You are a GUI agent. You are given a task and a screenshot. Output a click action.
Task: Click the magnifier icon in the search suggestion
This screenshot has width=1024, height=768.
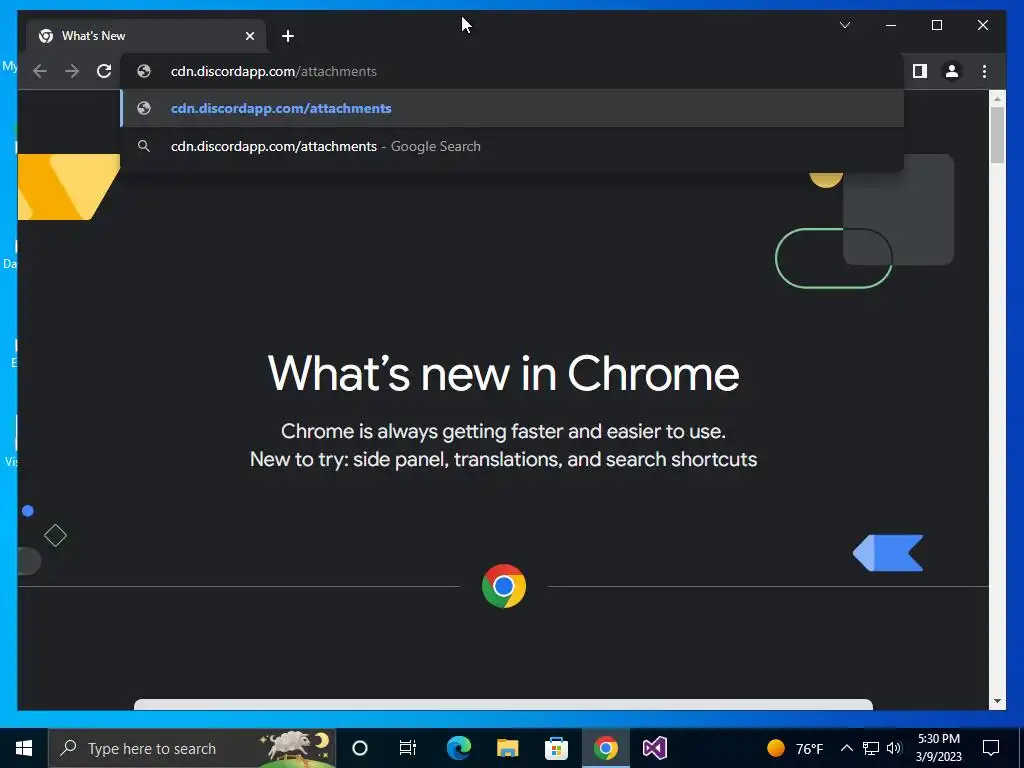[144, 146]
